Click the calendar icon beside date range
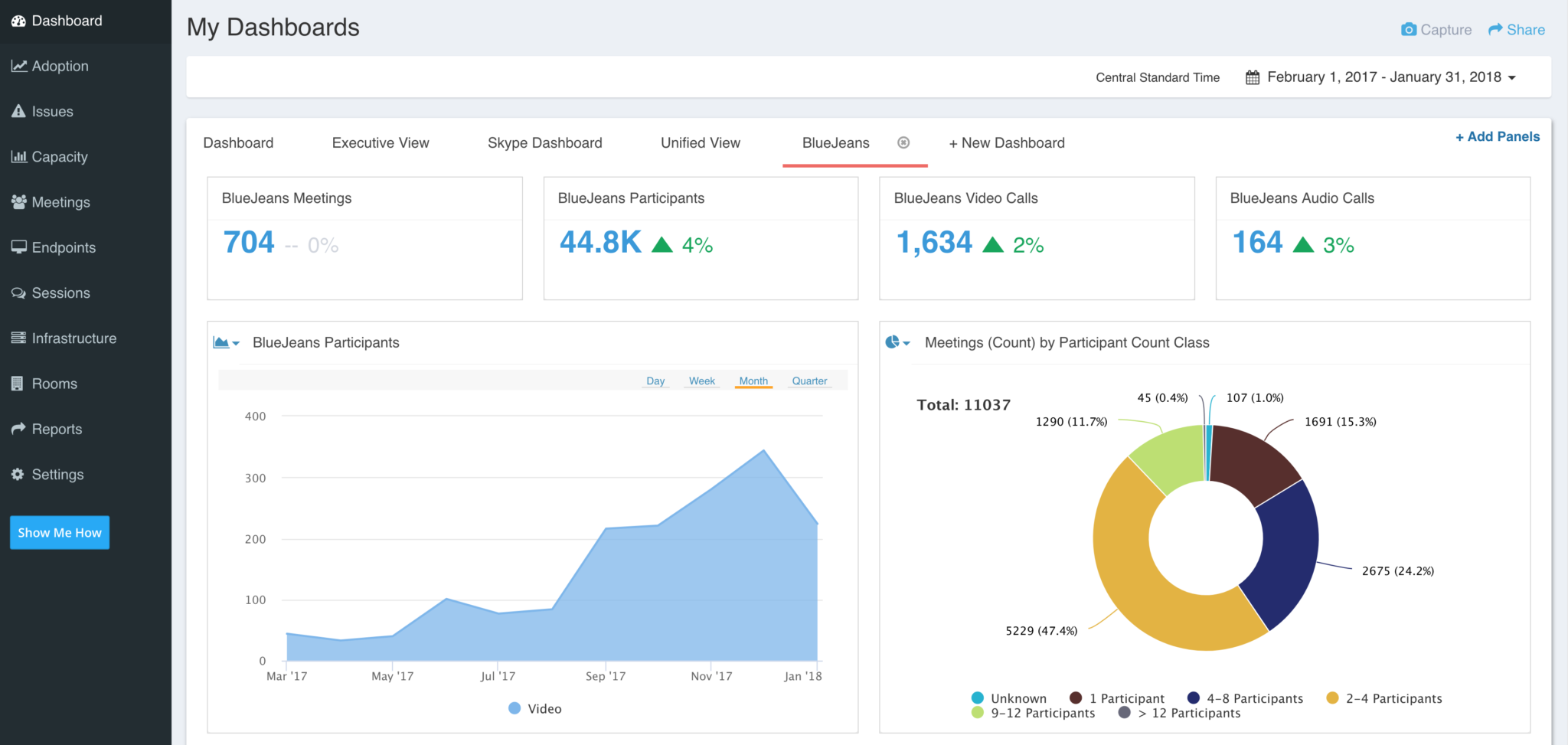The width and height of the screenshot is (1568, 745). 1253,77
